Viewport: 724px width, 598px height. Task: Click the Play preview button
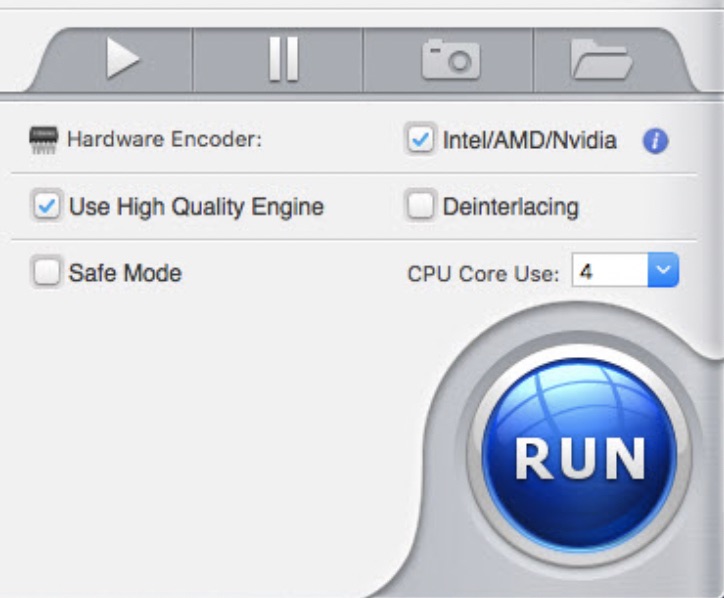122,59
